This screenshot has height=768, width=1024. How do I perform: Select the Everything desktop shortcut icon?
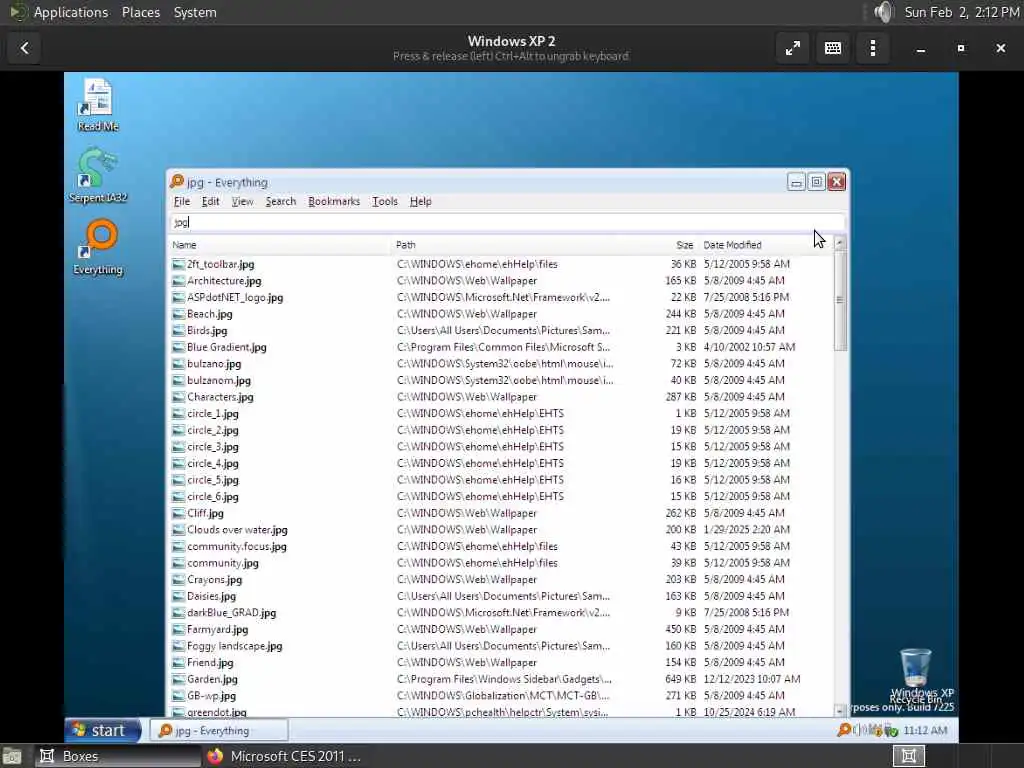pos(98,248)
